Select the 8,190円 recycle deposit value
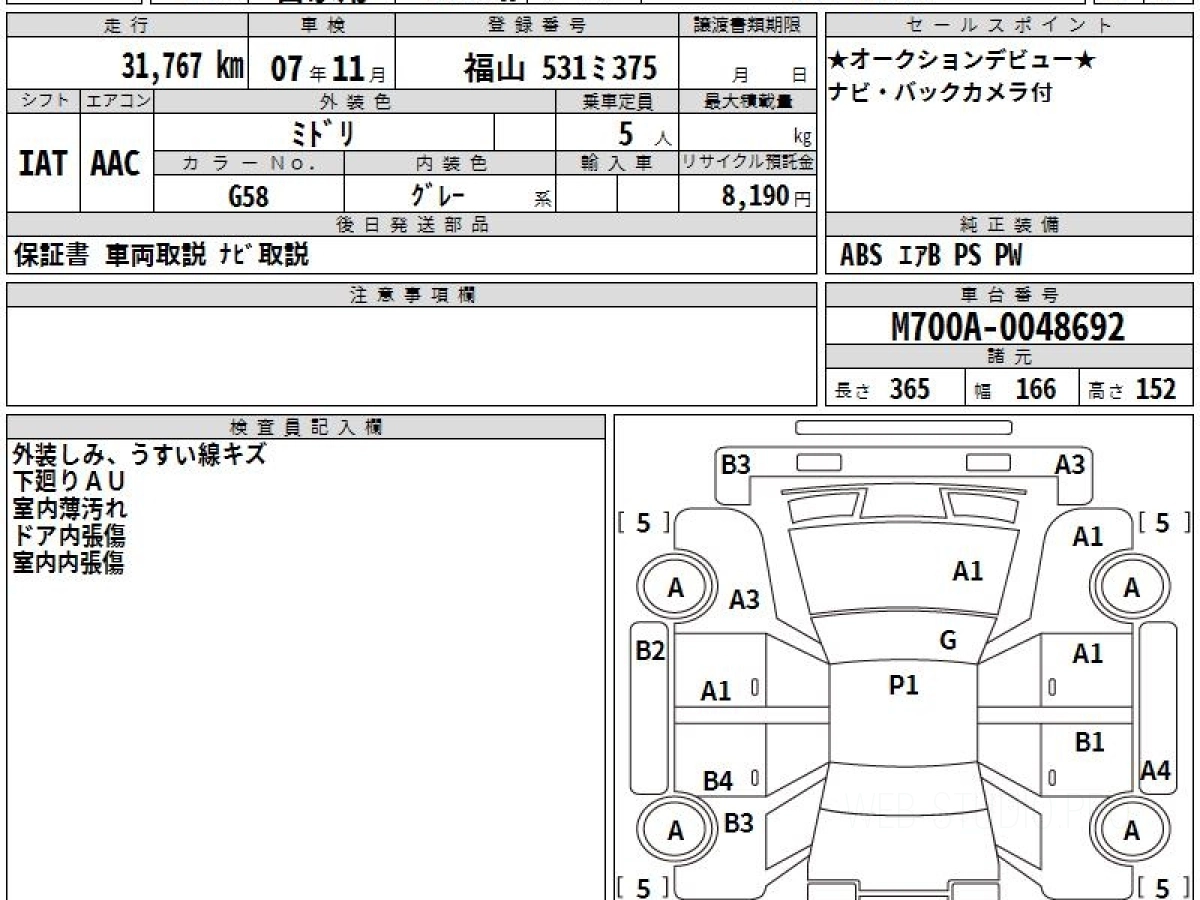This screenshot has height=900, width=1200. (x=766, y=196)
